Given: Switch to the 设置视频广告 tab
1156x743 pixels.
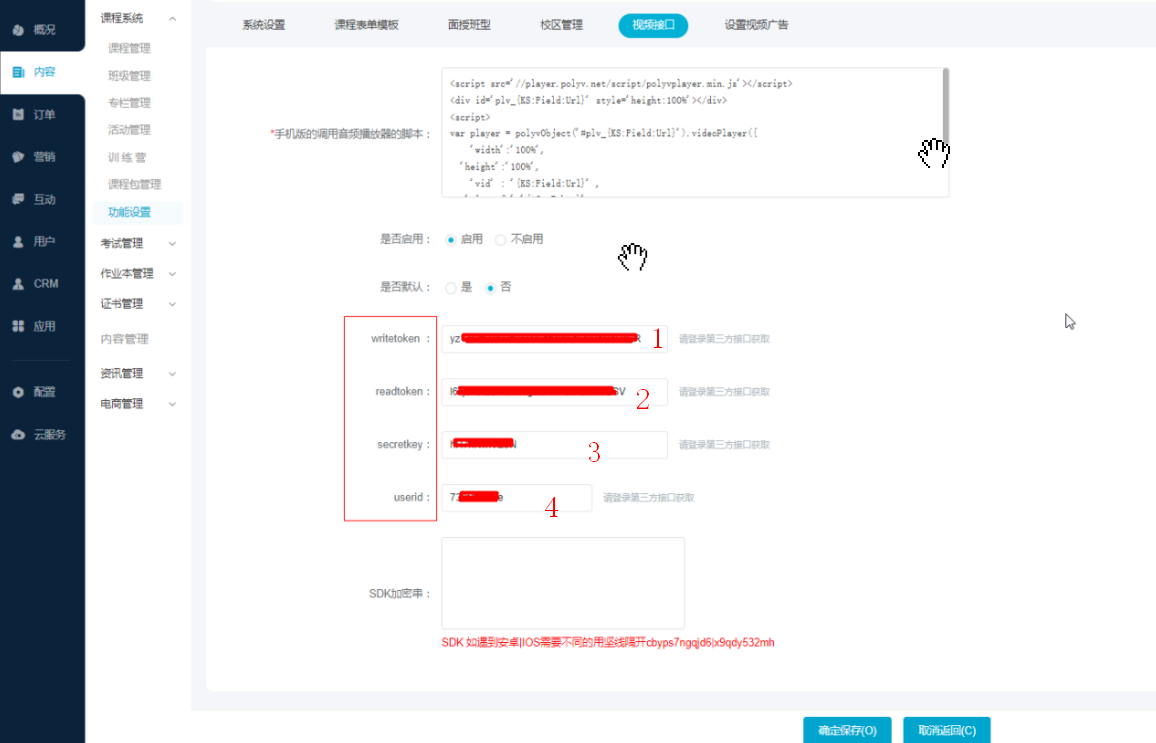Looking at the screenshot, I should click(x=756, y=25).
